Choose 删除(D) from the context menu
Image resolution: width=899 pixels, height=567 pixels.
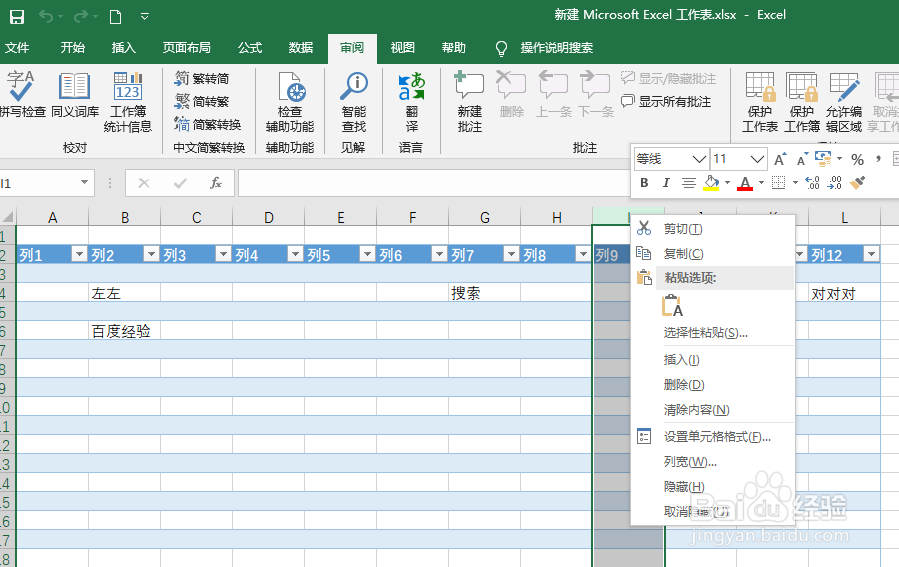(x=713, y=385)
